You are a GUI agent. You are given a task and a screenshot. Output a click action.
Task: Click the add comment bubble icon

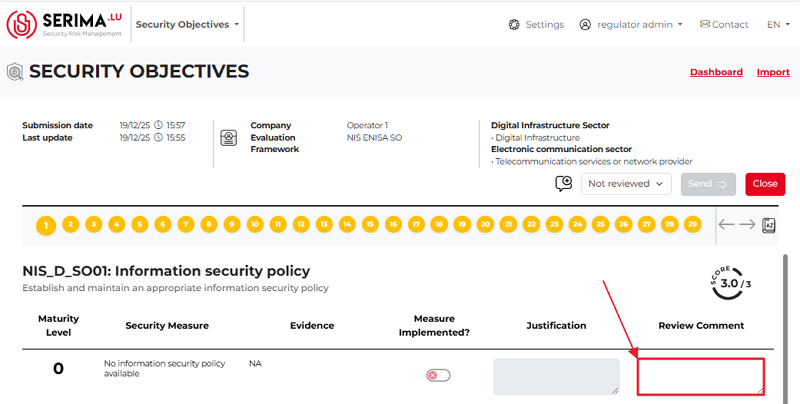564,184
